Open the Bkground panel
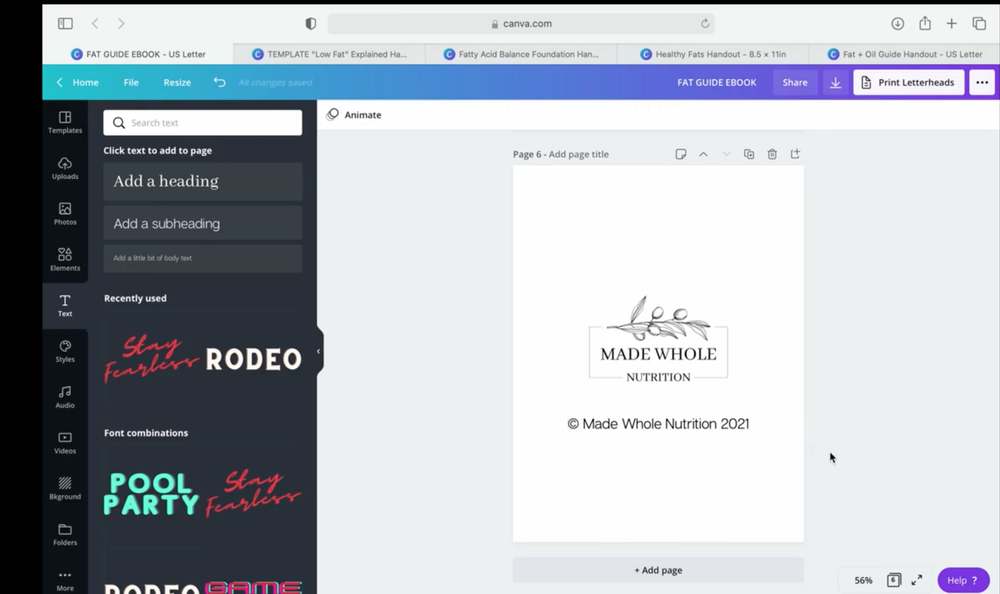This screenshot has height=594, width=1000. click(x=64, y=489)
